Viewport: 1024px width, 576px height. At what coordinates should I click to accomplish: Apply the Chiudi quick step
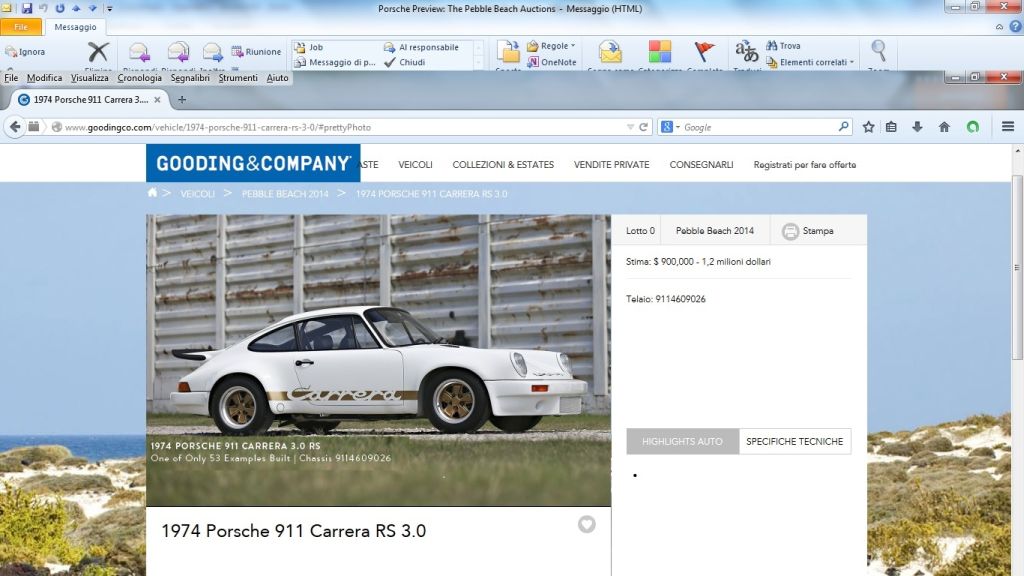coord(404,62)
